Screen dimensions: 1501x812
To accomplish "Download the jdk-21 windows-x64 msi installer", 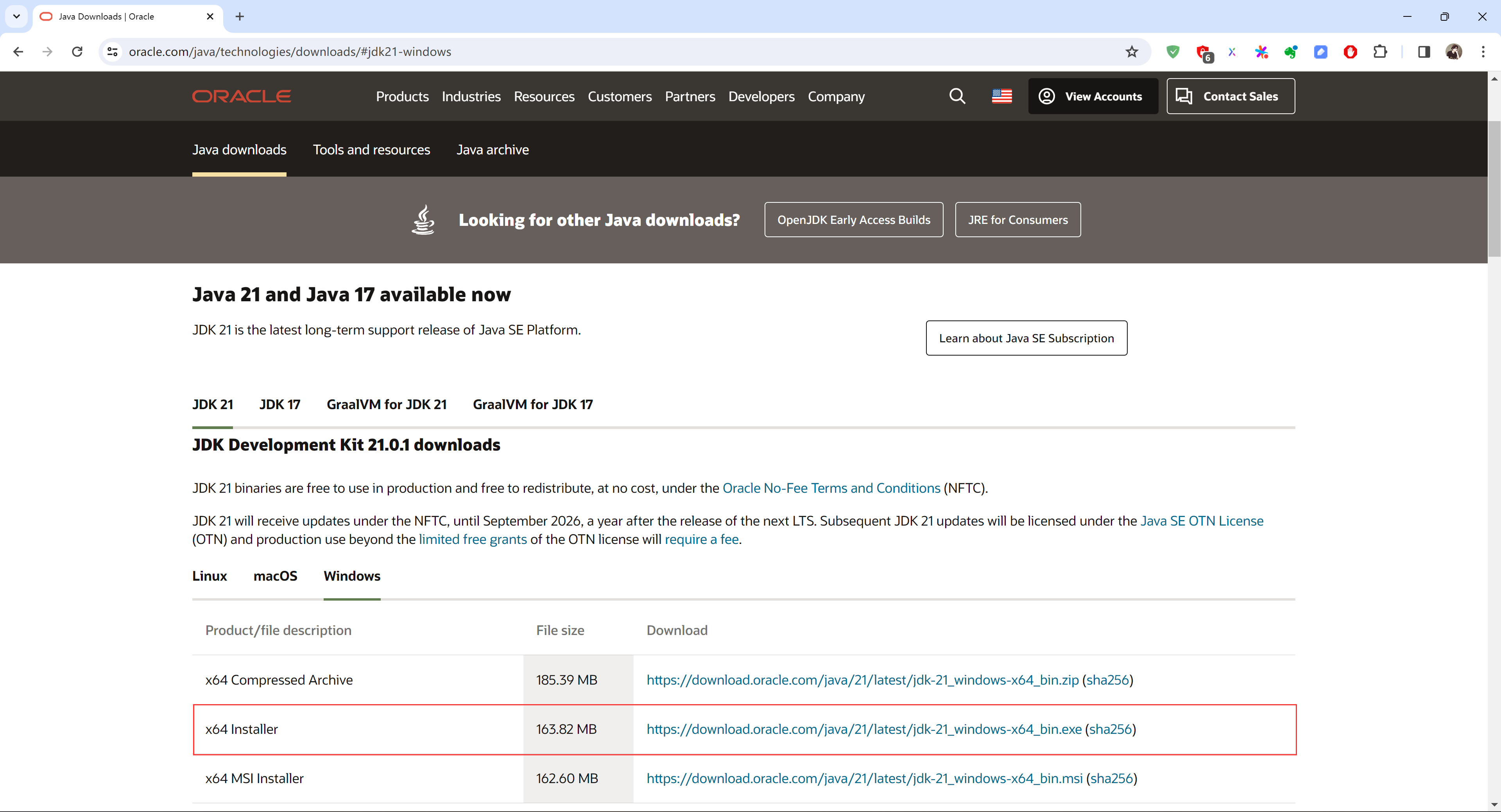I will click(x=864, y=778).
